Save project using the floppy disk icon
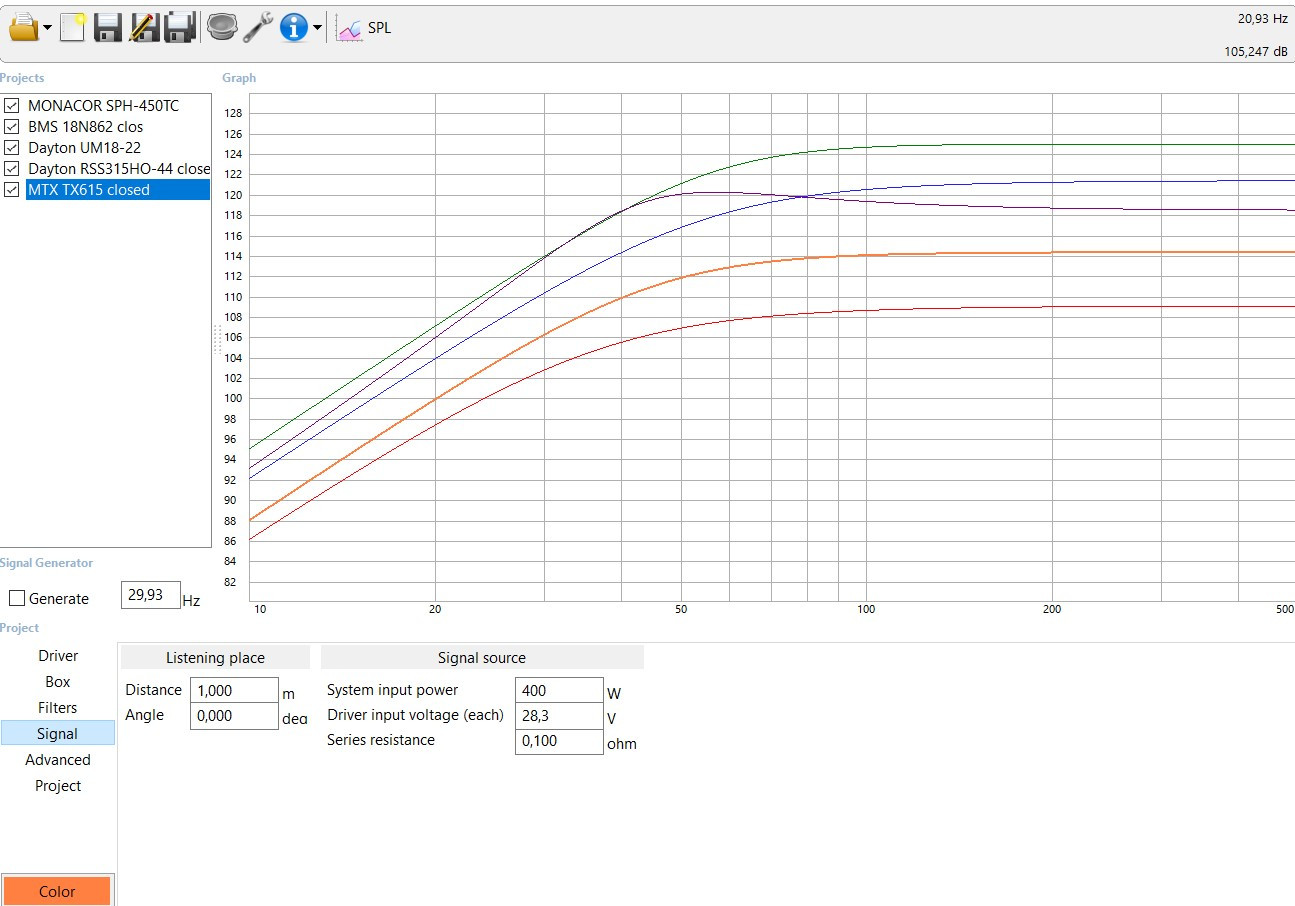 pos(107,28)
